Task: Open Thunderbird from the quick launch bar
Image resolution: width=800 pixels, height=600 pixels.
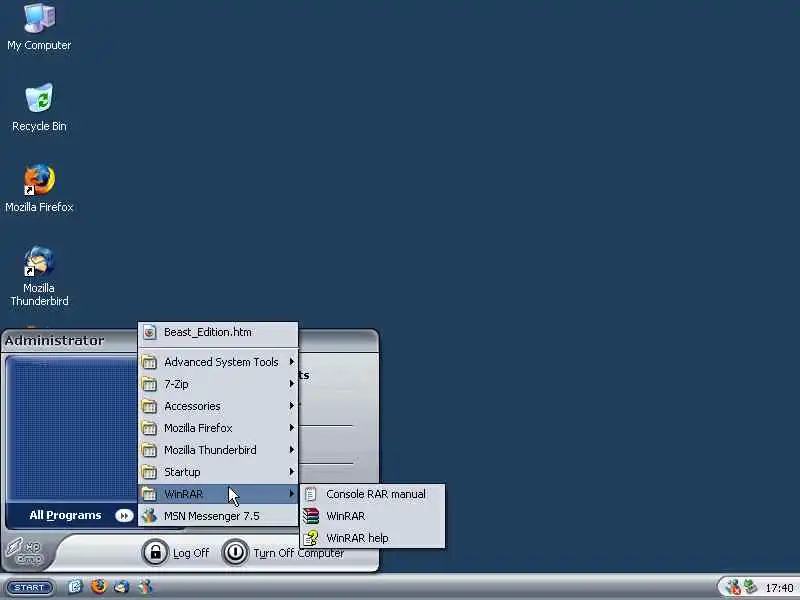Action: 121,587
